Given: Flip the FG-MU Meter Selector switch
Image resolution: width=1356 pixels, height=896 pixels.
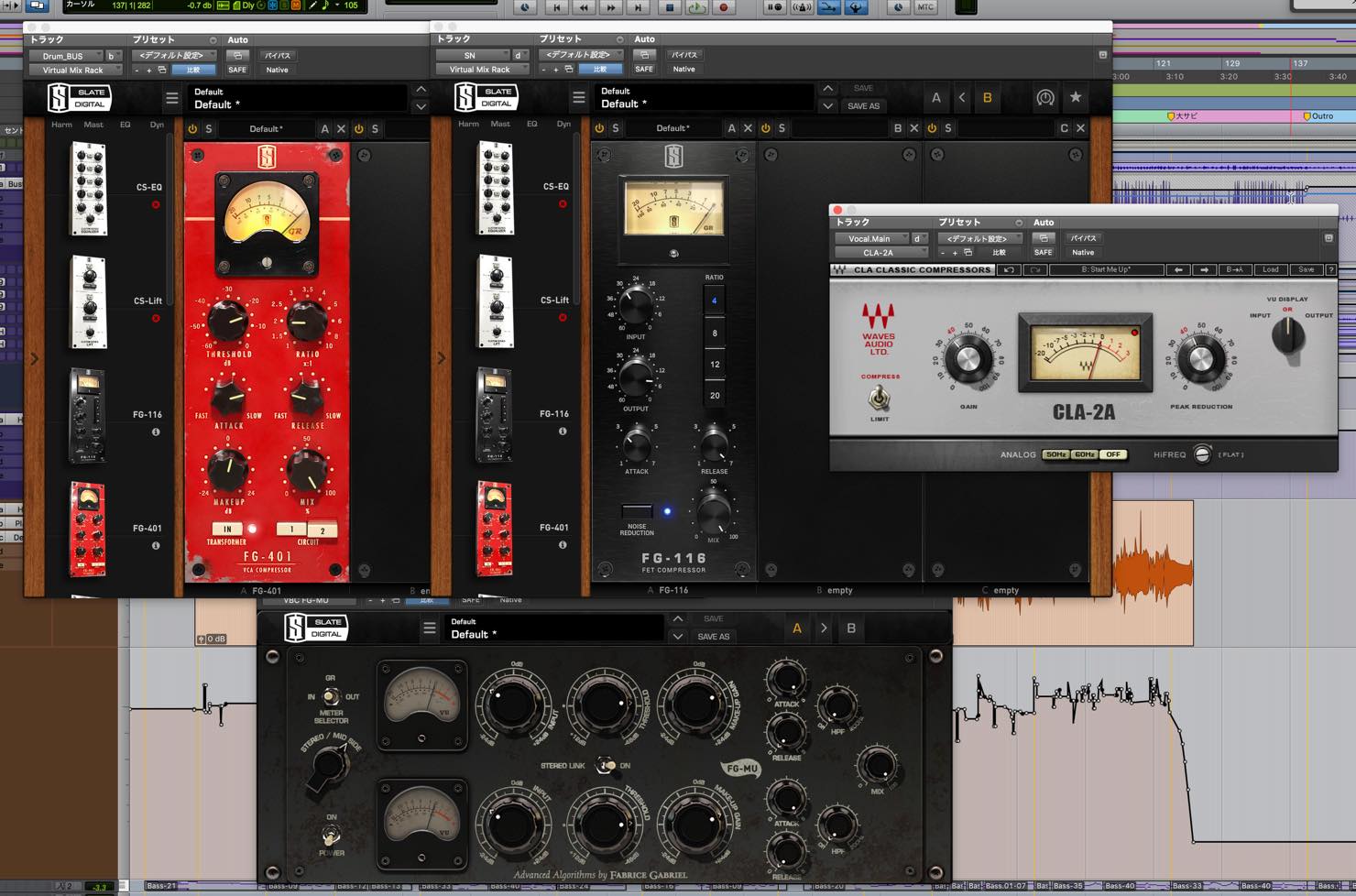Looking at the screenshot, I should 331,697.
